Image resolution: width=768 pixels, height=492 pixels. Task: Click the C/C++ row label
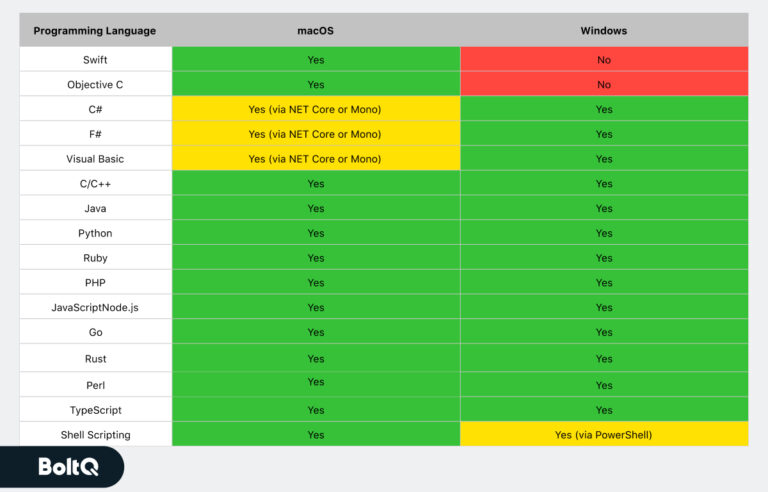[95, 184]
